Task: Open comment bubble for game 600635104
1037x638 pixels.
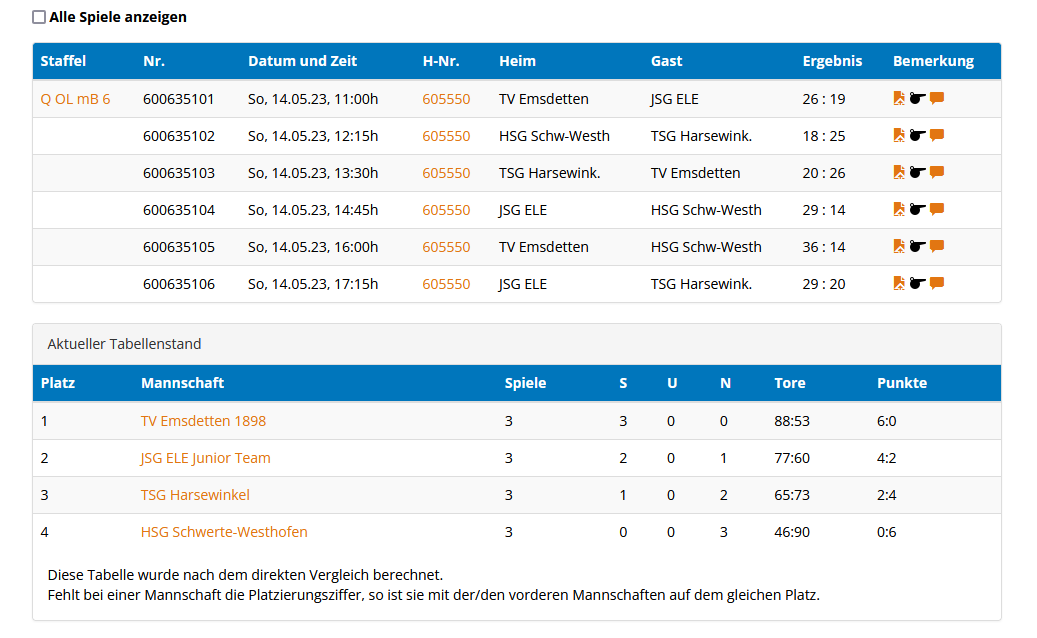Action: [937, 209]
